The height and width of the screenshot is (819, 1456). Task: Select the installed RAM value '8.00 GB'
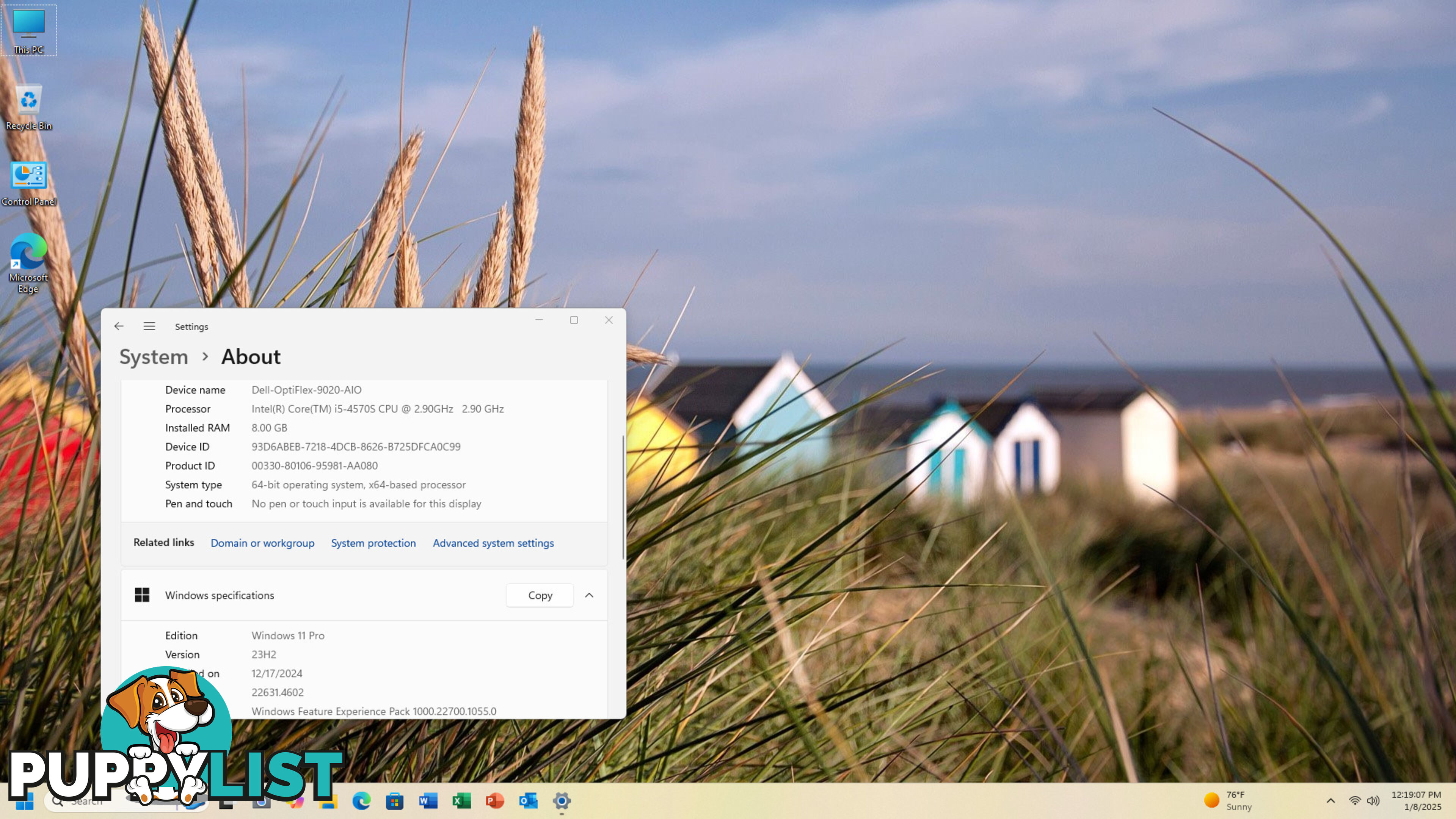[x=269, y=427]
